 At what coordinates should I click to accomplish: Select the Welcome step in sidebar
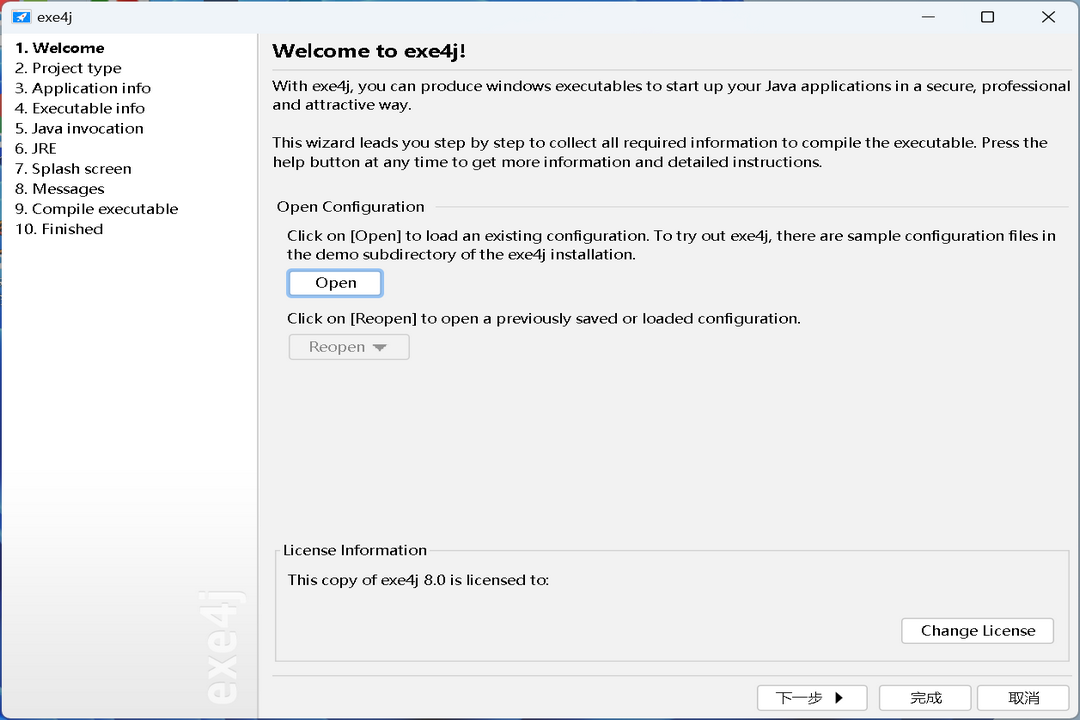click(60, 48)
